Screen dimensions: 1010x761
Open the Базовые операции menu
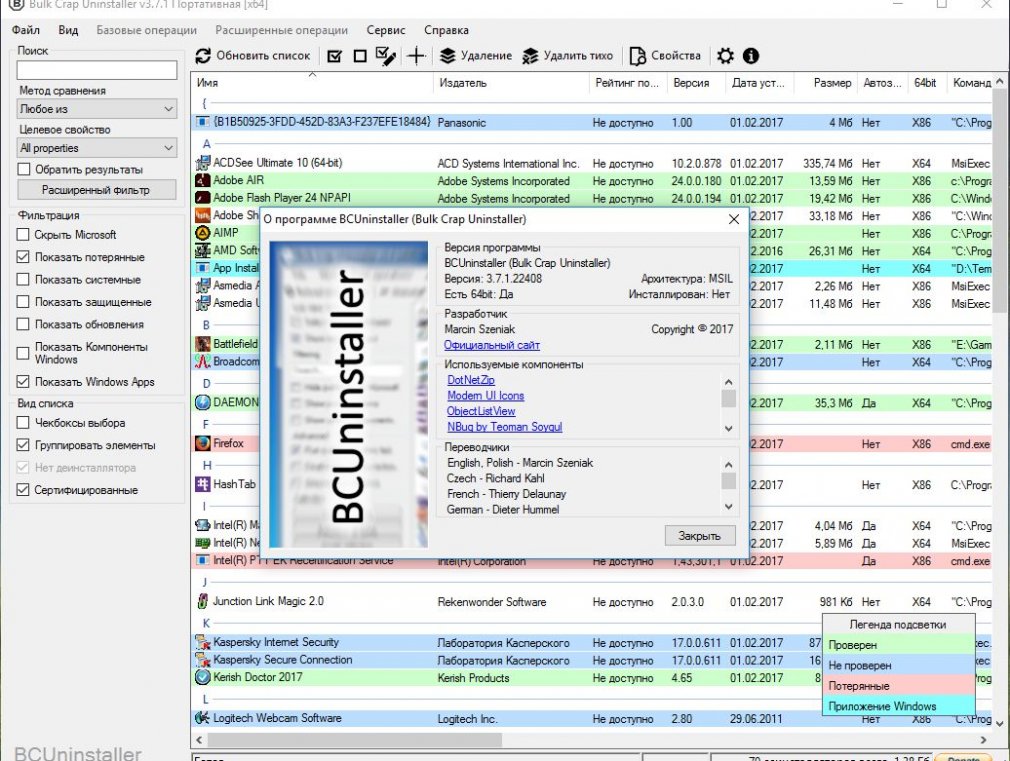point(146,30)
